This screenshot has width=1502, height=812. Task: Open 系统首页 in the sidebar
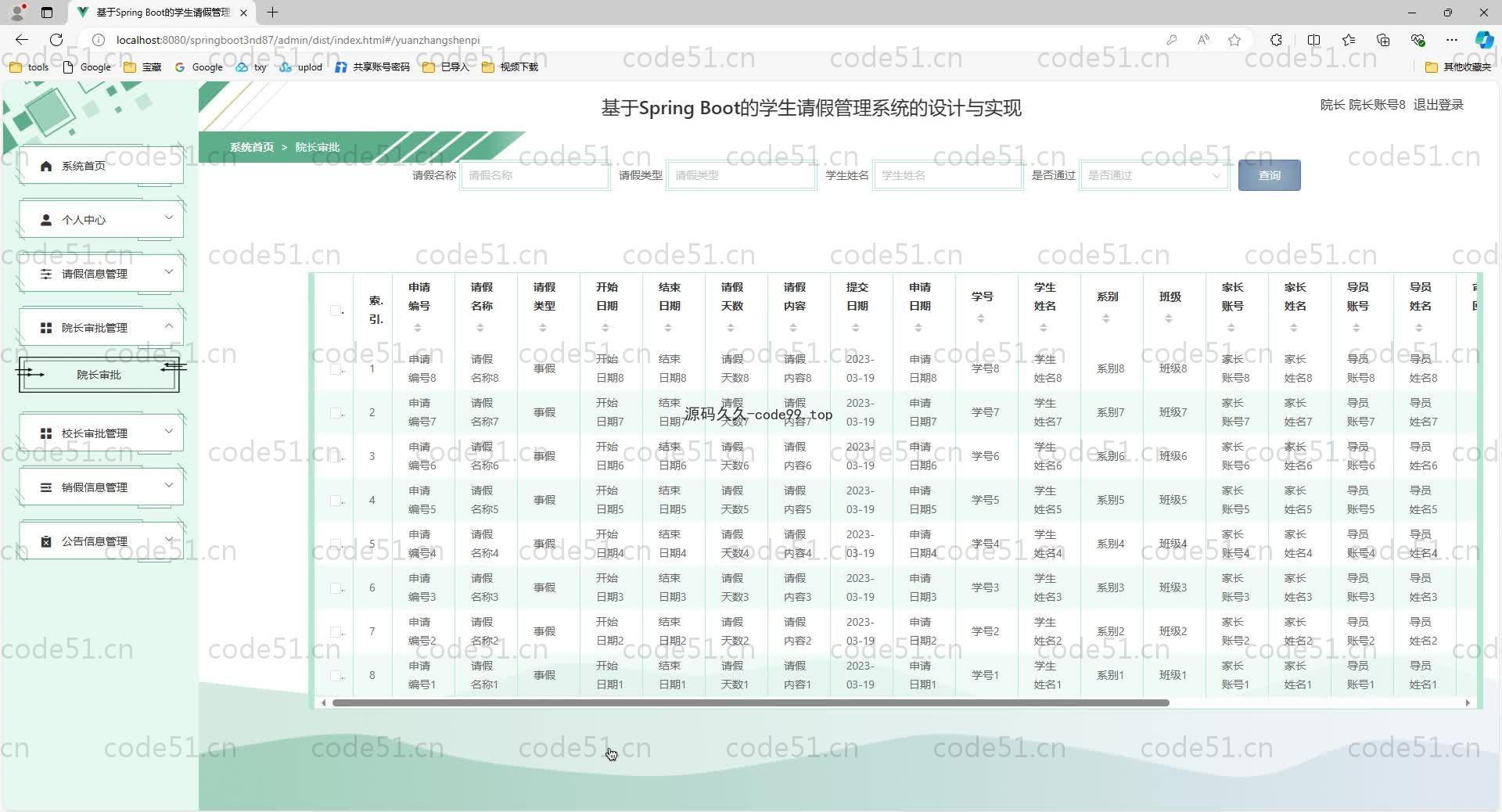pos(101,166)
